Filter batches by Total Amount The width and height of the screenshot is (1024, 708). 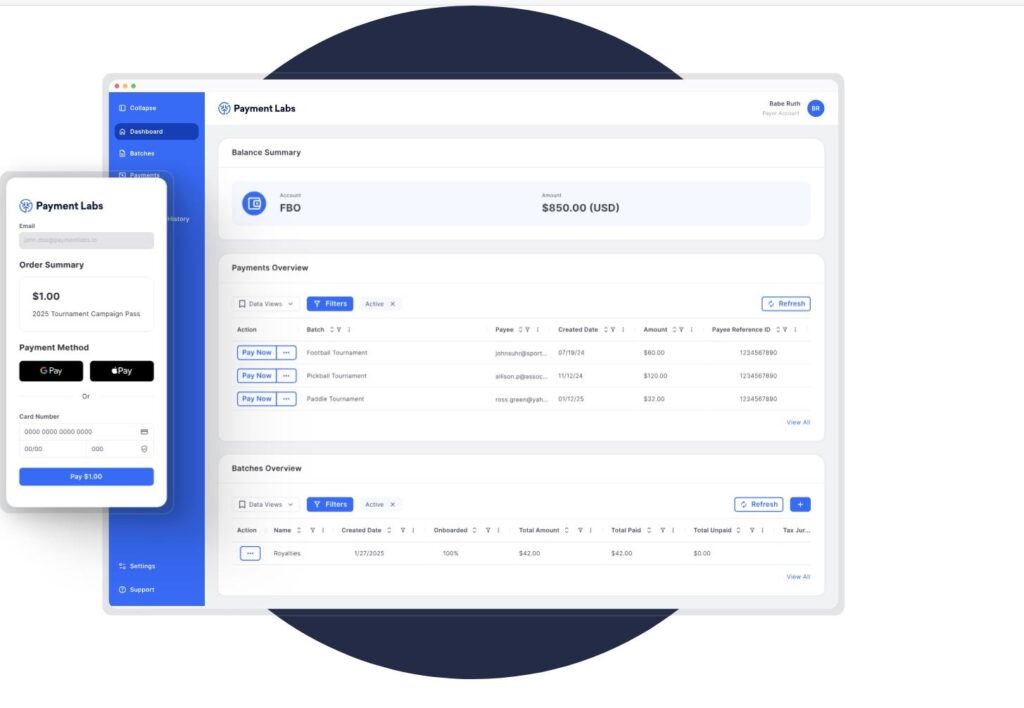tap(580, 530)
